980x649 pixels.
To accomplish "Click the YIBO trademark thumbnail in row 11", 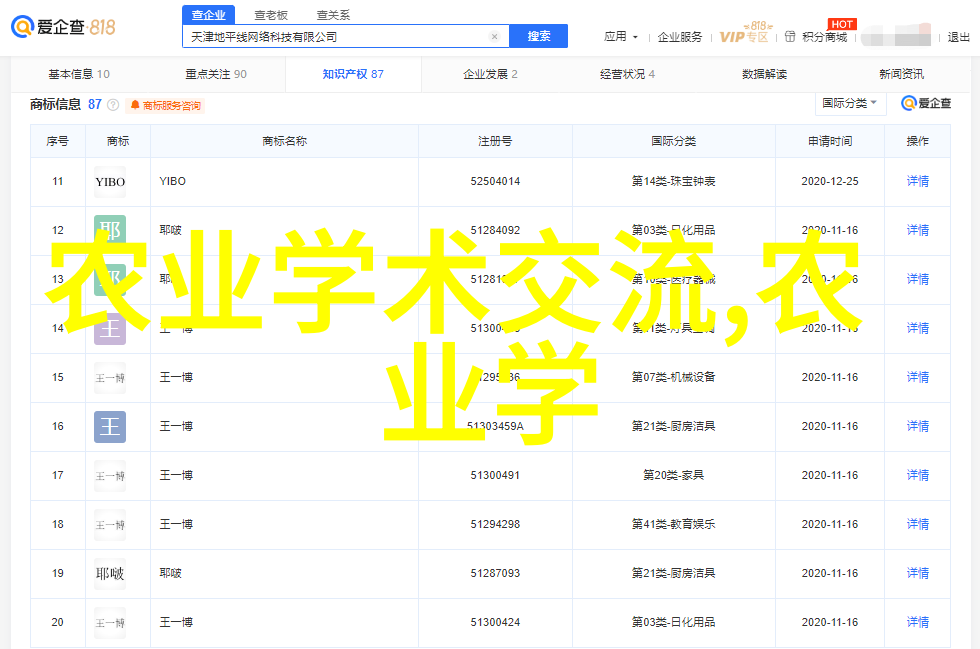I will tap(110, 182).
